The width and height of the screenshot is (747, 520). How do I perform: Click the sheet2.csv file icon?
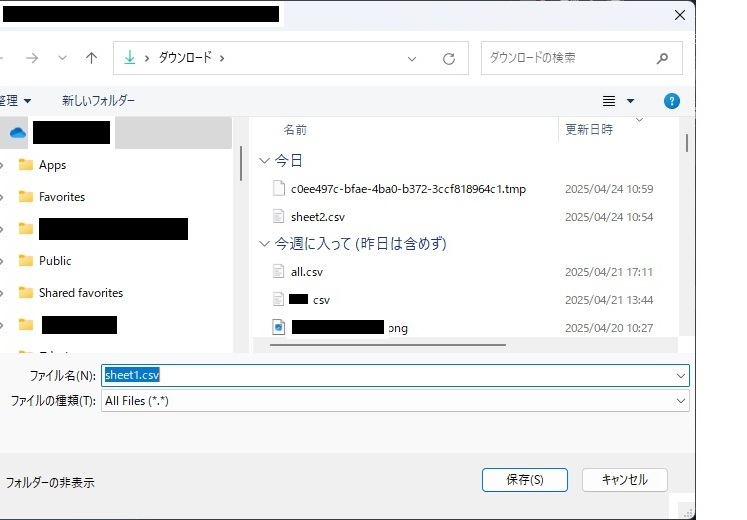point(278,217)
